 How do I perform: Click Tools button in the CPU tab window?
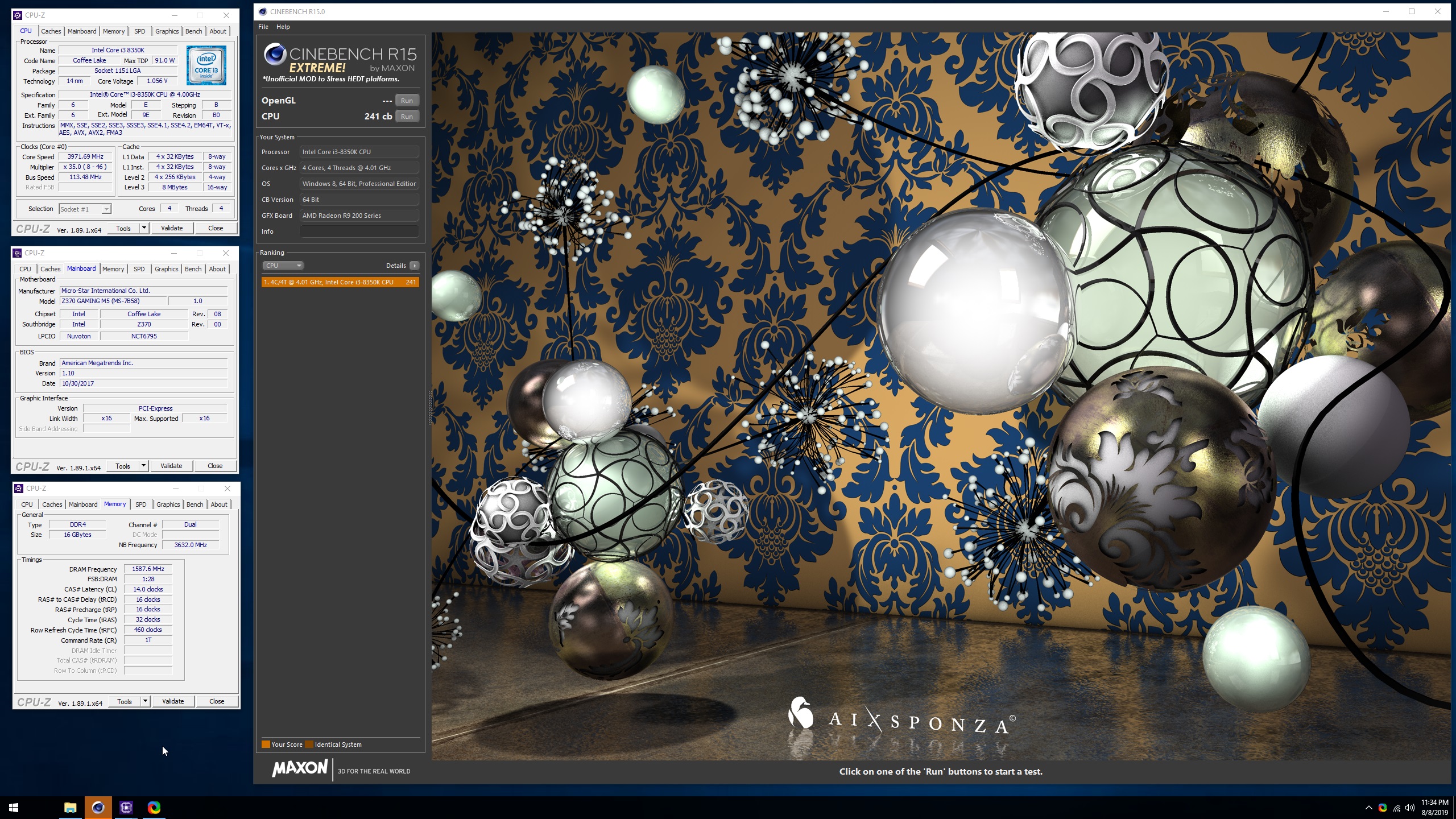pos(123,228)
